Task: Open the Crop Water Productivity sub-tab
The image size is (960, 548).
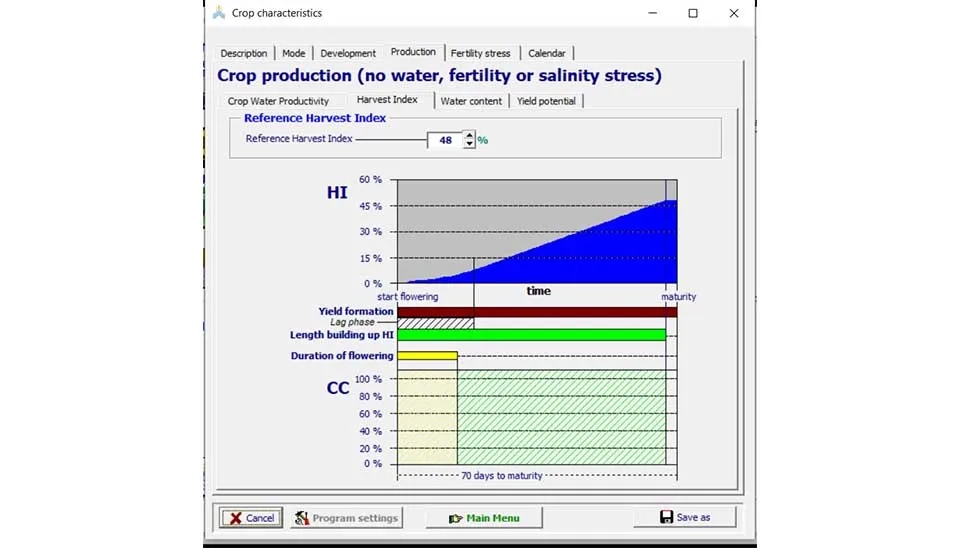Action: click(278, 101)
